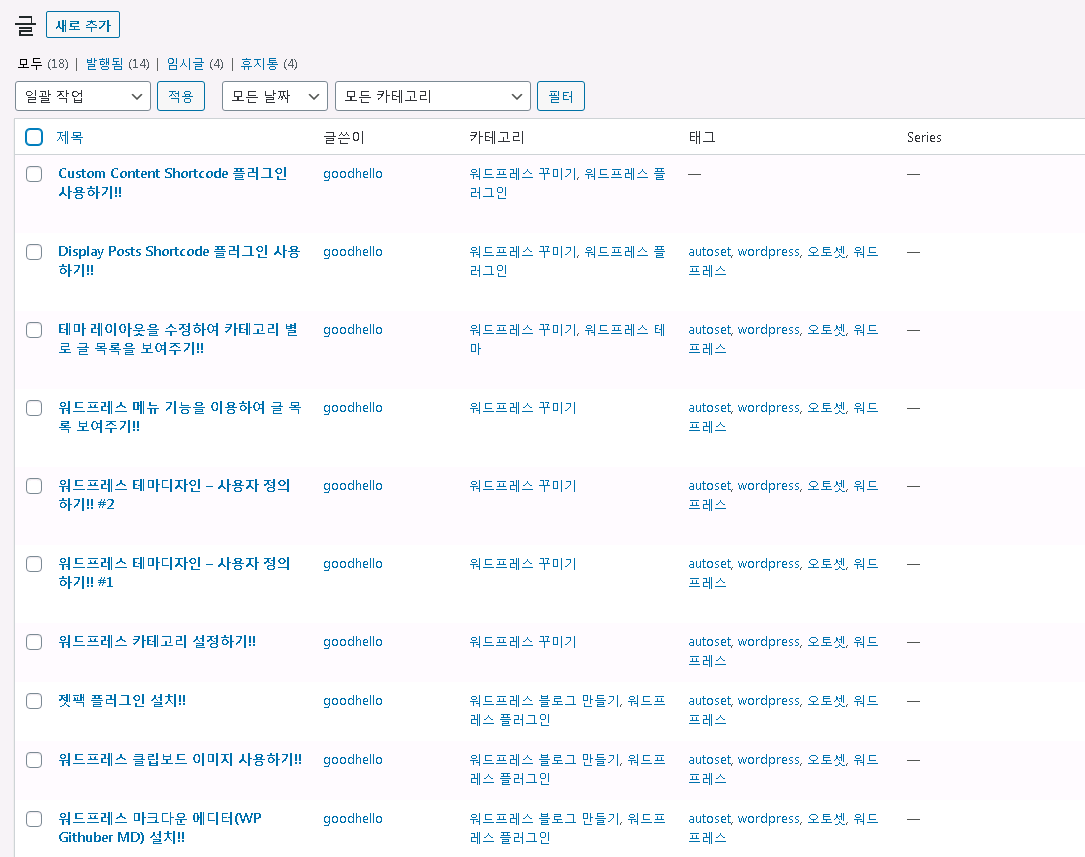Click 글쓴이 column header
The width and height of the screenshot is (1085, 857).
click(x=344, y=137)
